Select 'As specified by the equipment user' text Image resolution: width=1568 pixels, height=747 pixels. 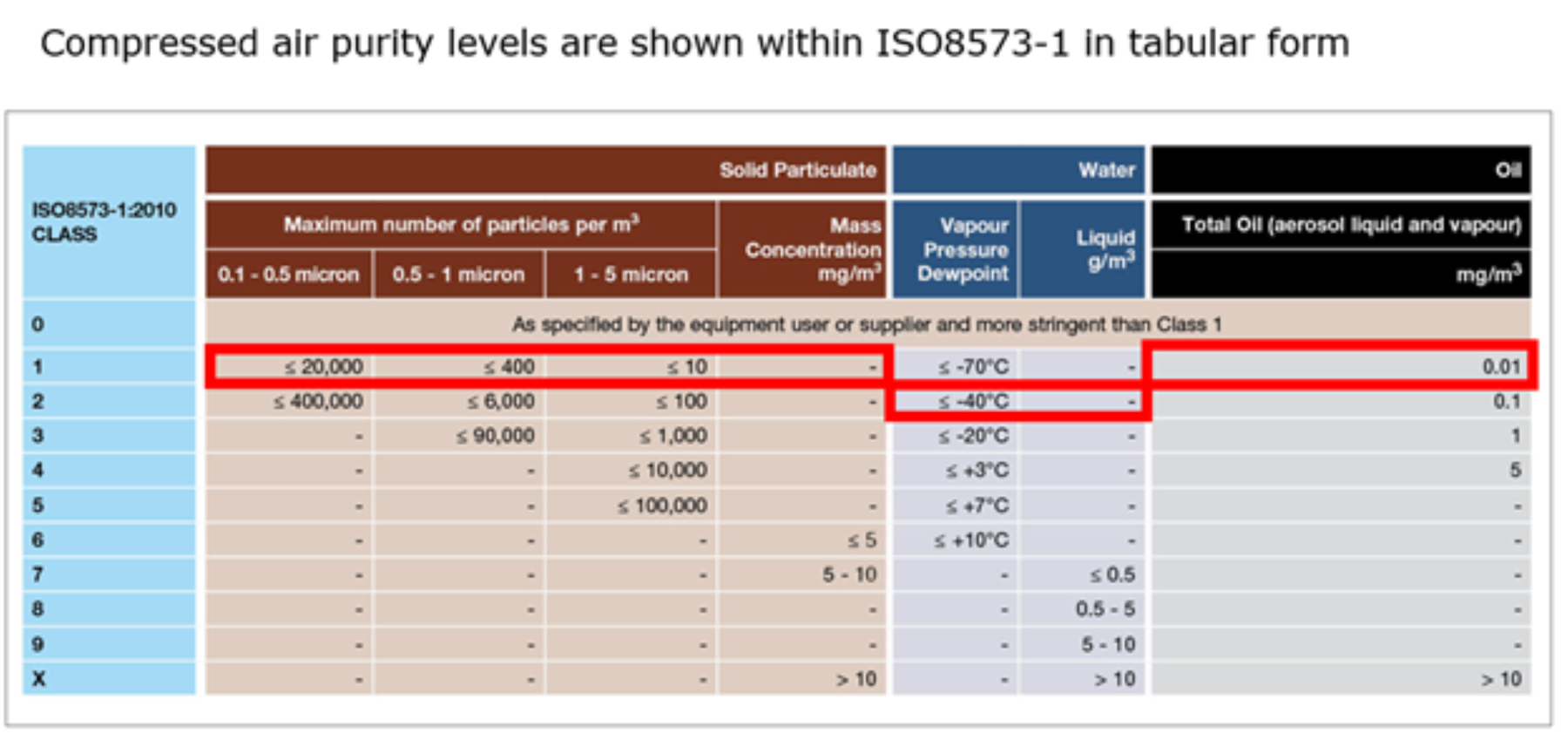coord(867,324)
